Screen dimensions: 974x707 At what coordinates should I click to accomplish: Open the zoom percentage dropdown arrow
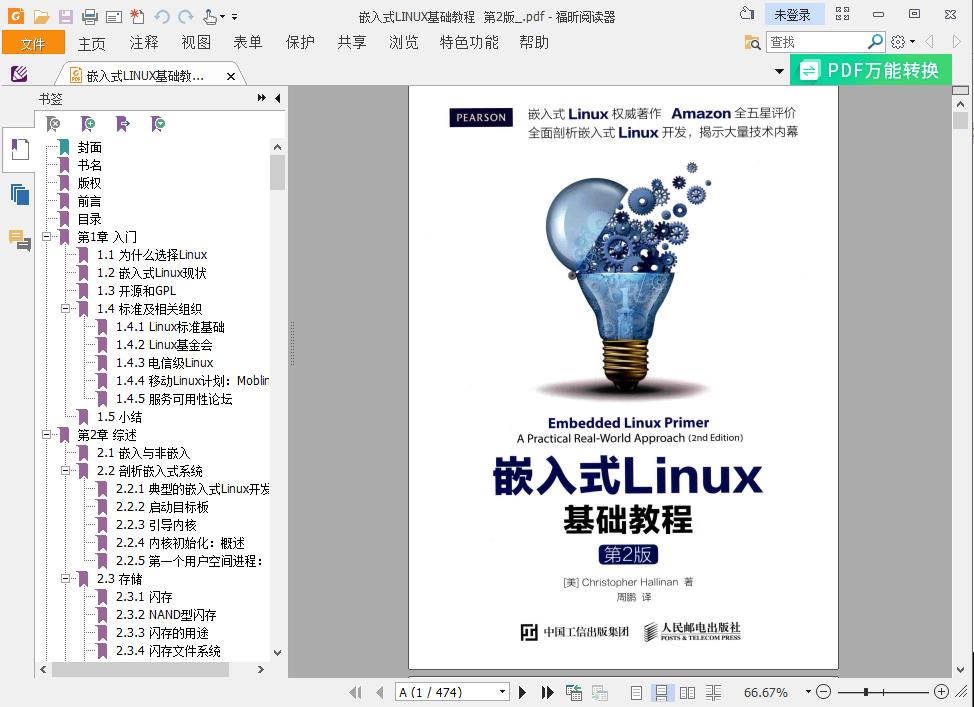[808, 691]
